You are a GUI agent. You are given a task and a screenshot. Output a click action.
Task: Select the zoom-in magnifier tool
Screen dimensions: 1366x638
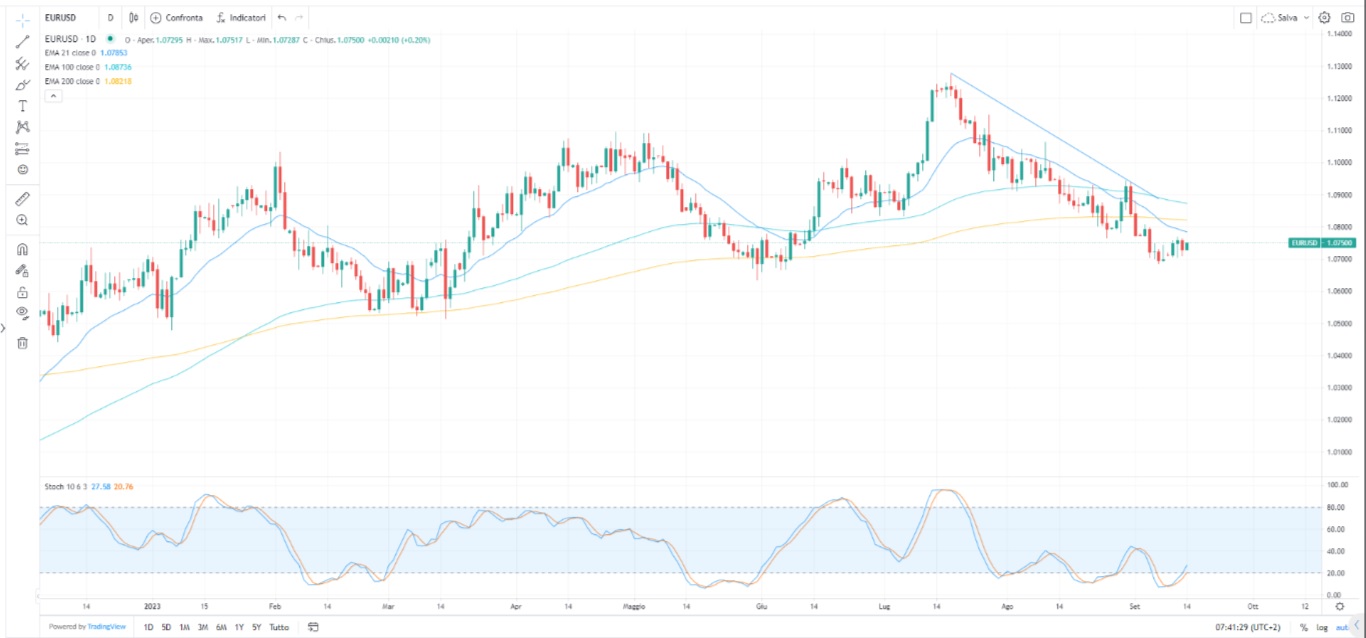[21, 219]
